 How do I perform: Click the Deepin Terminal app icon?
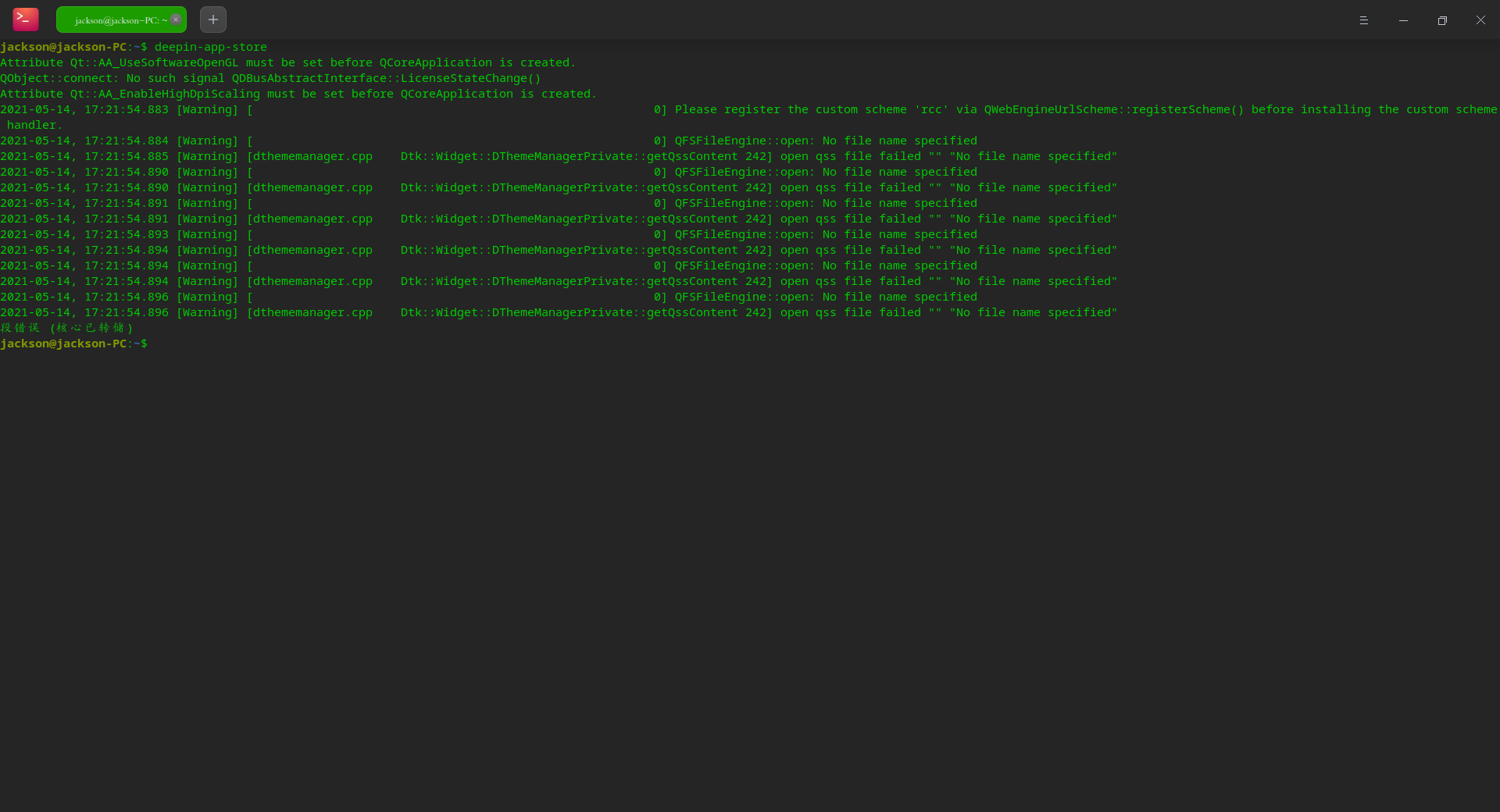pos(26,20)
